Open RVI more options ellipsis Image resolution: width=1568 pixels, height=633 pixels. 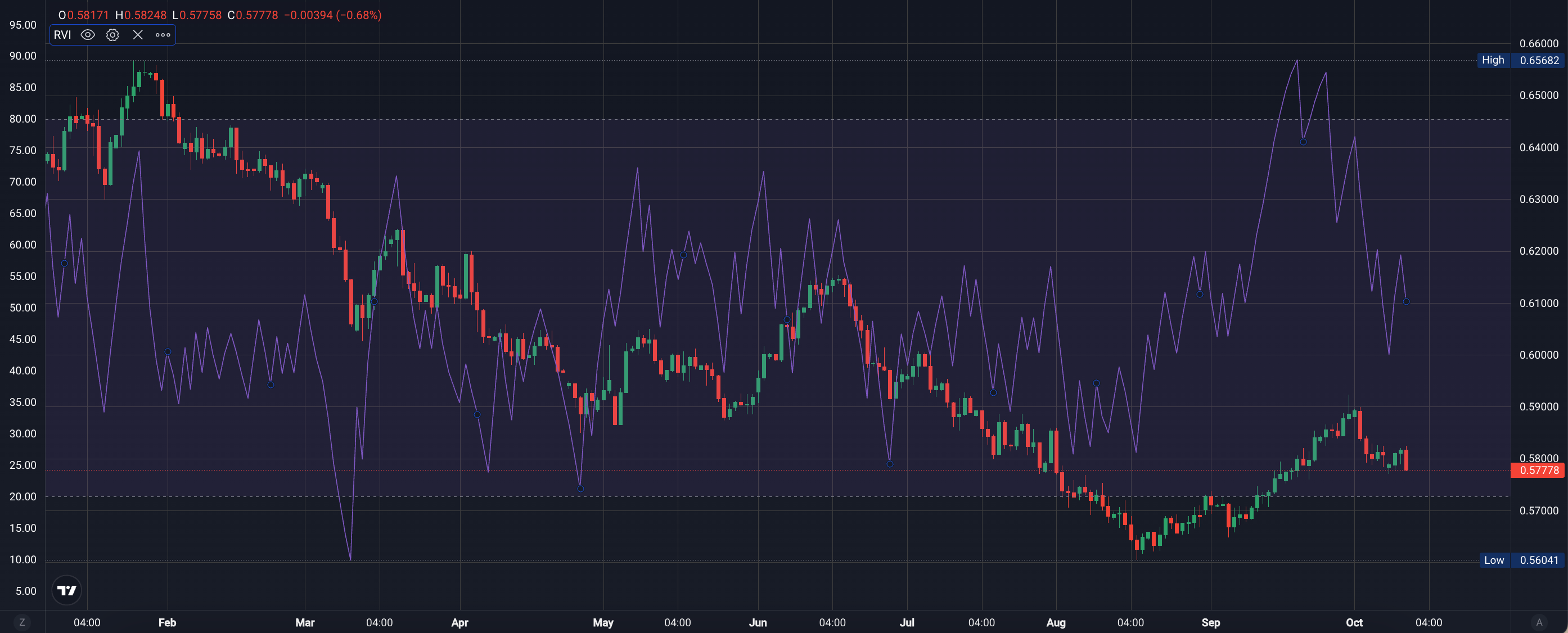click(163, 35)
